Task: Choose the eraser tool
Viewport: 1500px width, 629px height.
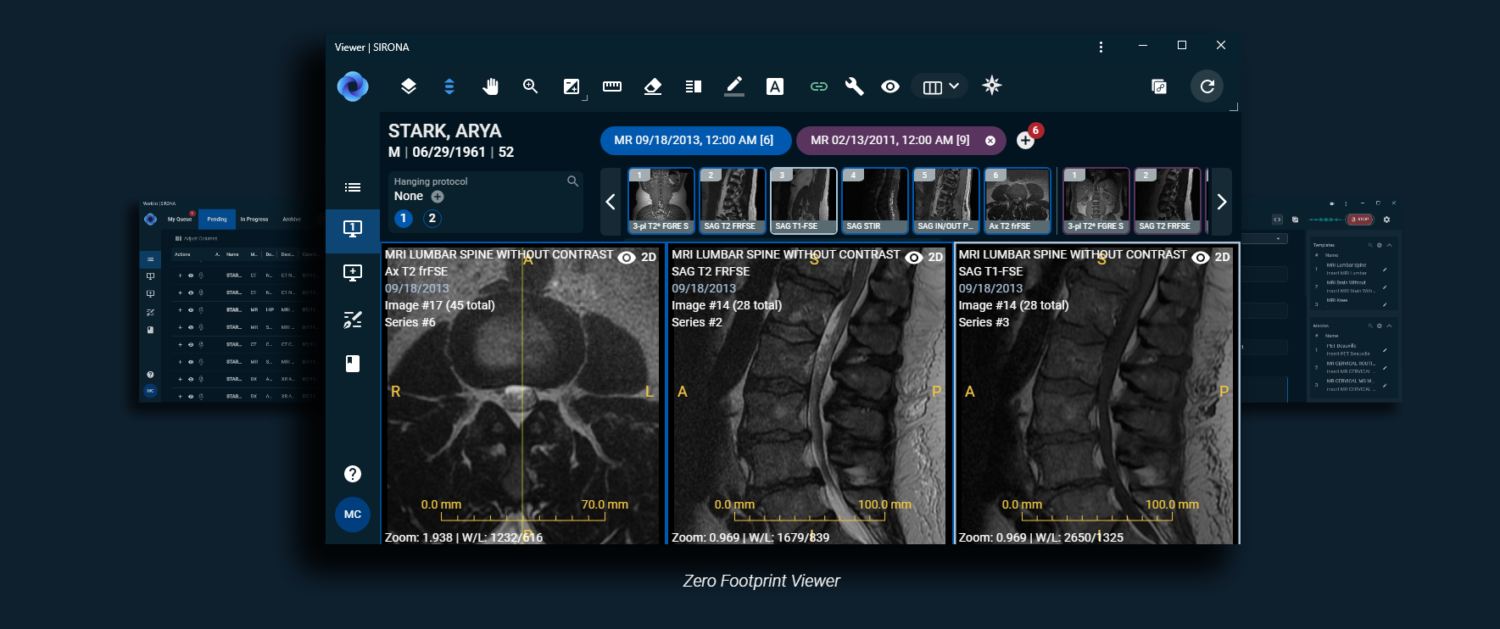Action: coord(653,86)
